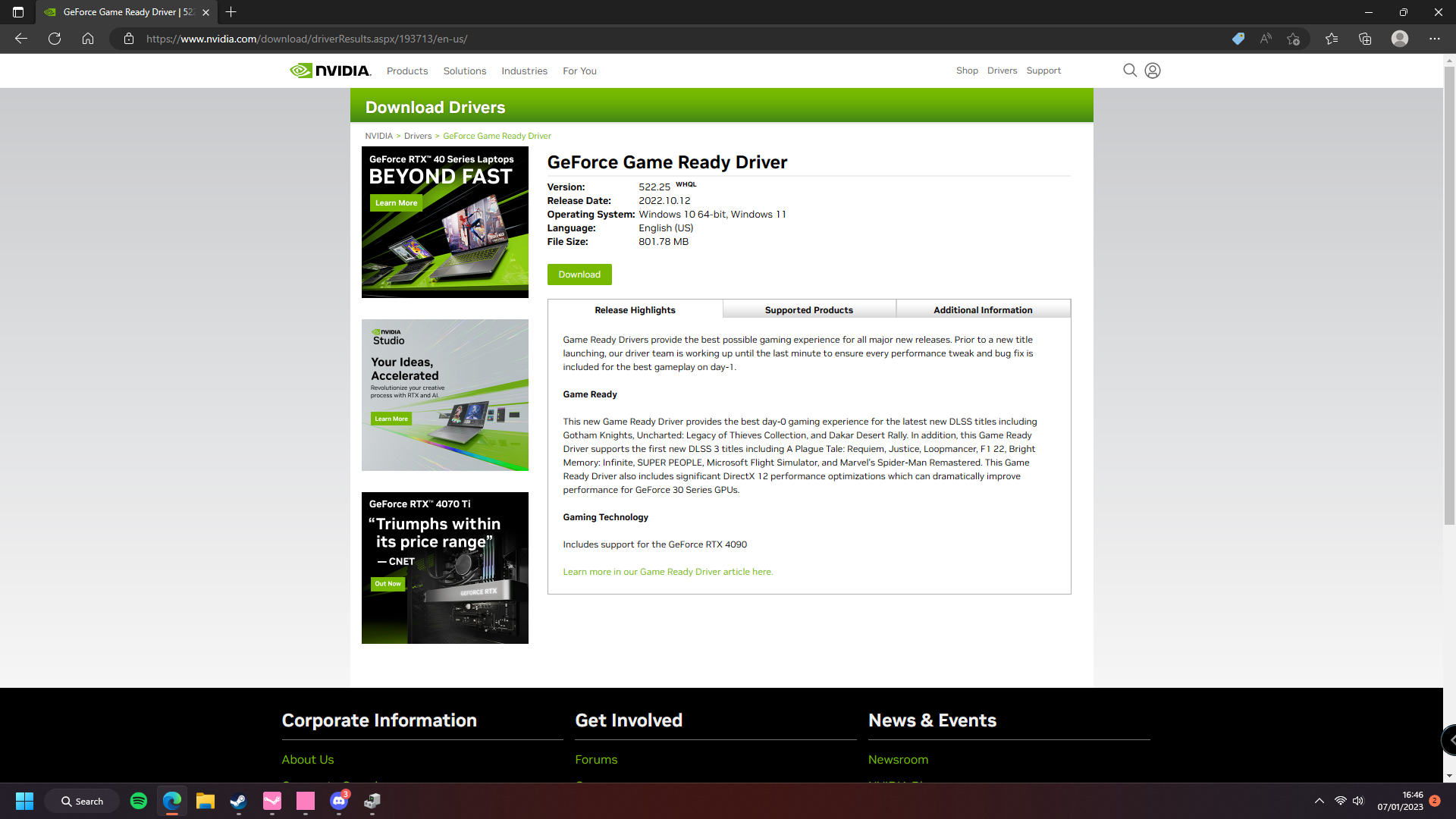
Task: Launch Steam from the taskbar
Action: coord(239,801)
